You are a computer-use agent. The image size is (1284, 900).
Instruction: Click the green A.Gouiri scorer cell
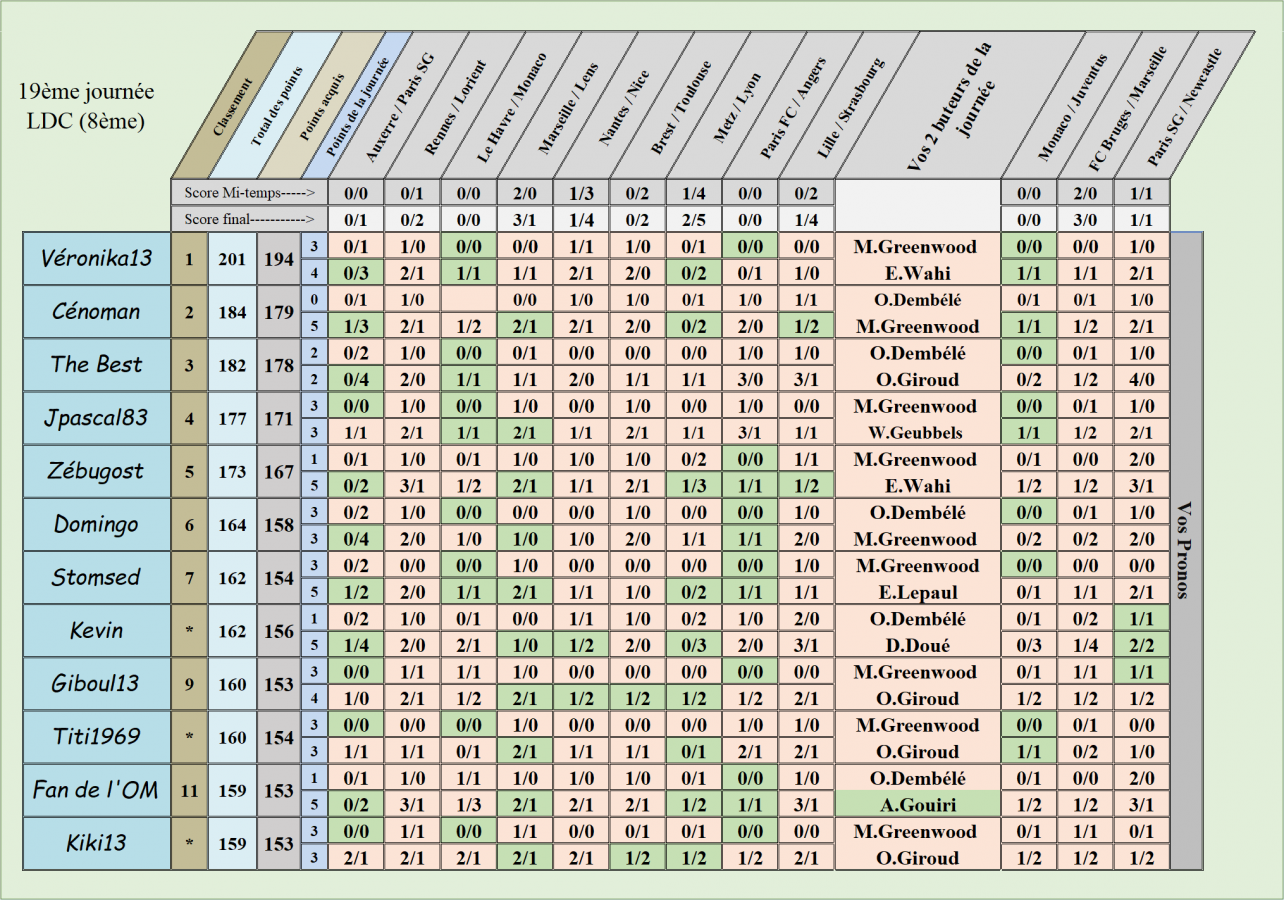pyautogui.click(x=917, y=805)
